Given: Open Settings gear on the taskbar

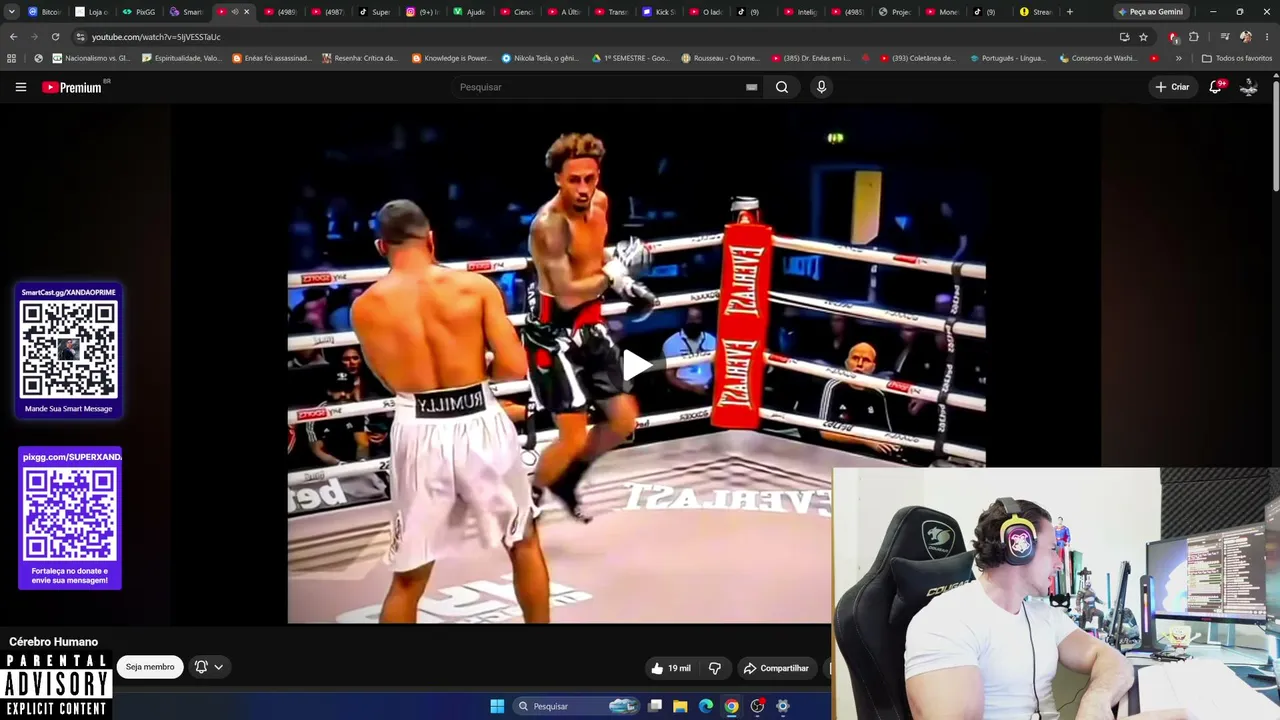Looking at the screenshot, I should point(783,706).
